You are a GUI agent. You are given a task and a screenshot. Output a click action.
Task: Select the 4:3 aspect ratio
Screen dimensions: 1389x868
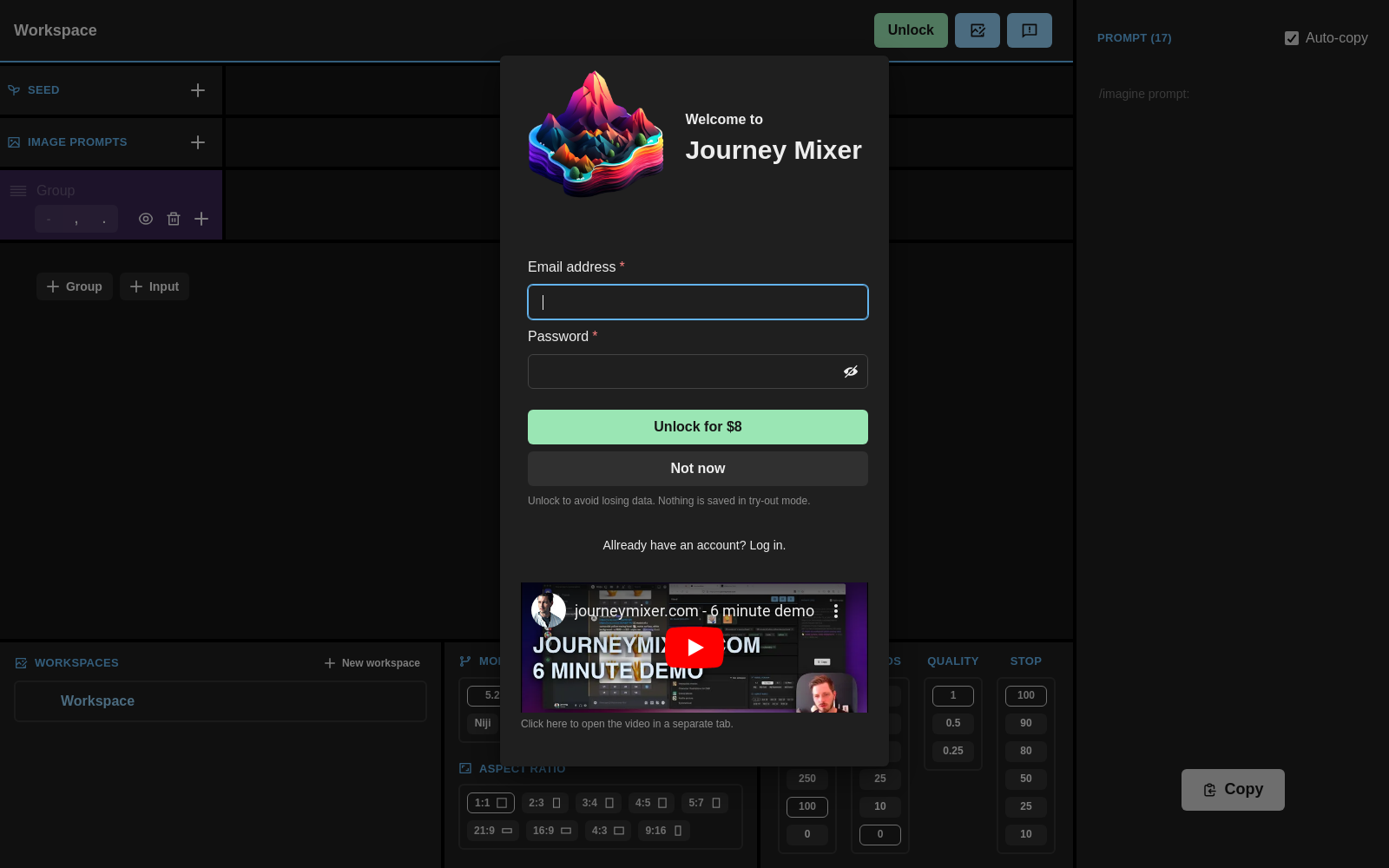coord(608,831)
